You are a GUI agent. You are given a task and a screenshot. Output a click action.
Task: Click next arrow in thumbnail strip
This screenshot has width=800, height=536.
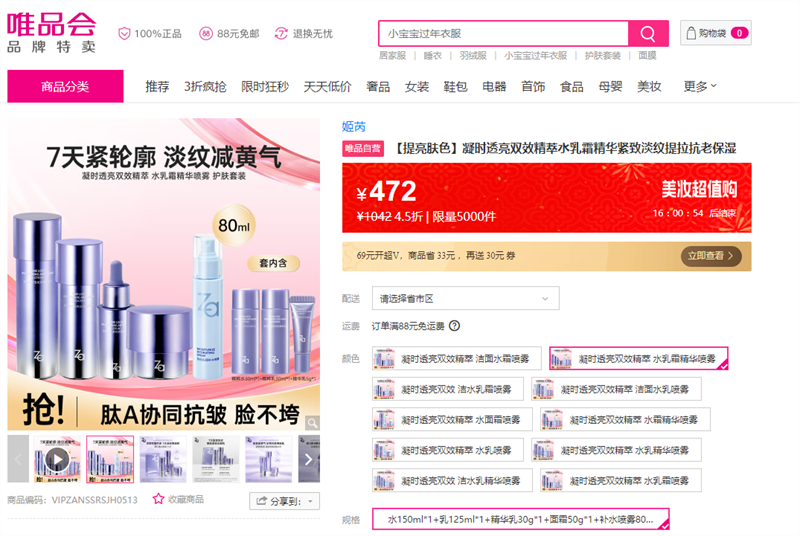(x=309, y=459)
